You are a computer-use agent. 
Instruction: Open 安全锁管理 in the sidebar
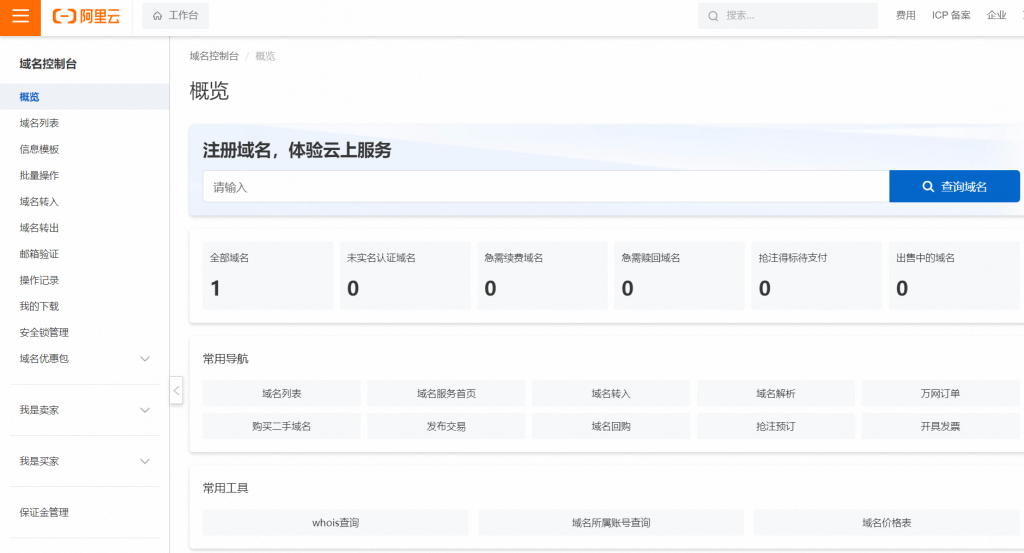click(44, 332)
